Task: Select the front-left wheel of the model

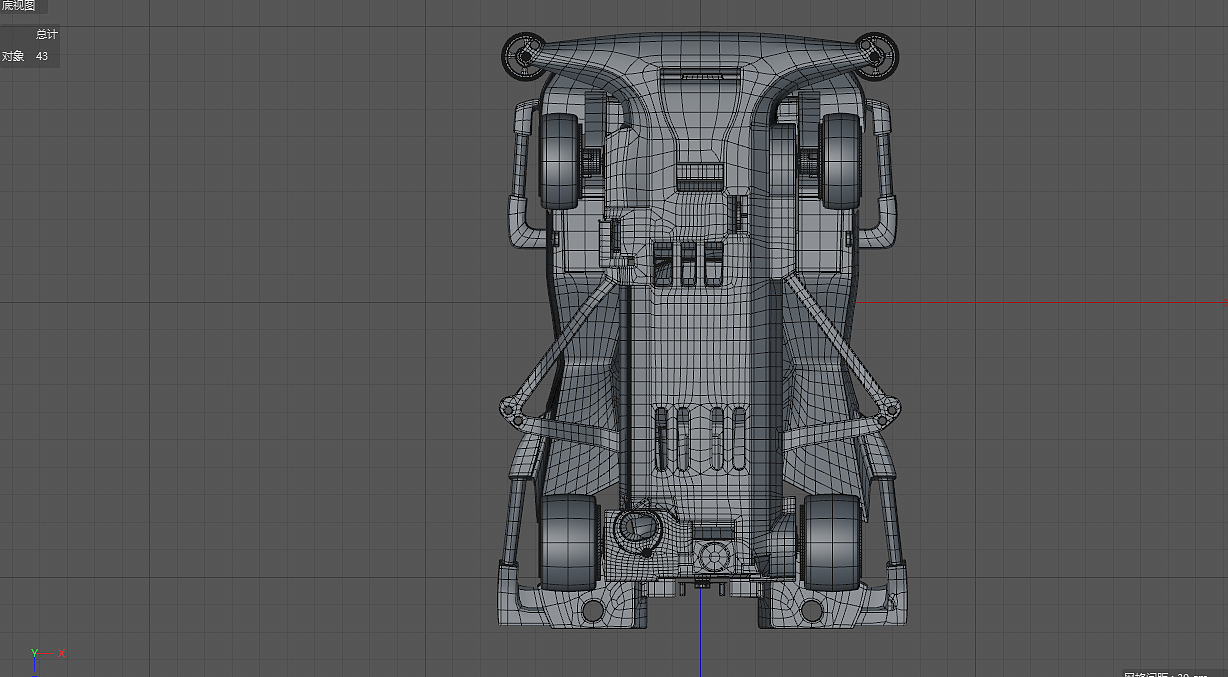Action: 561,160
